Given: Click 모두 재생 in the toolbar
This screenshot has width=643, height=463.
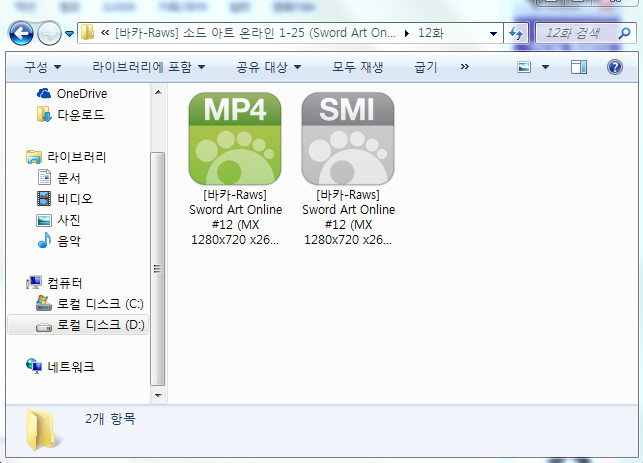Looking at the screenshot, I should 358,67.
